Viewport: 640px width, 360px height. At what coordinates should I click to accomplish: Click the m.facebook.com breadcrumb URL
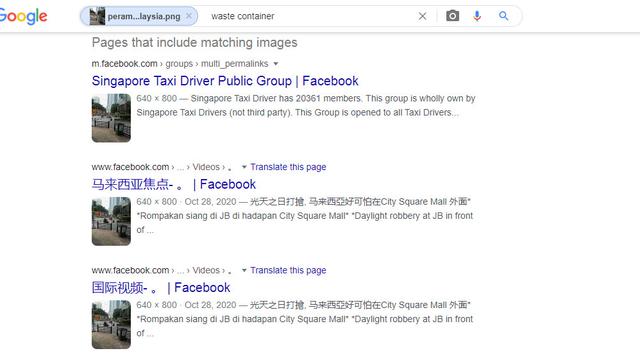180,64
